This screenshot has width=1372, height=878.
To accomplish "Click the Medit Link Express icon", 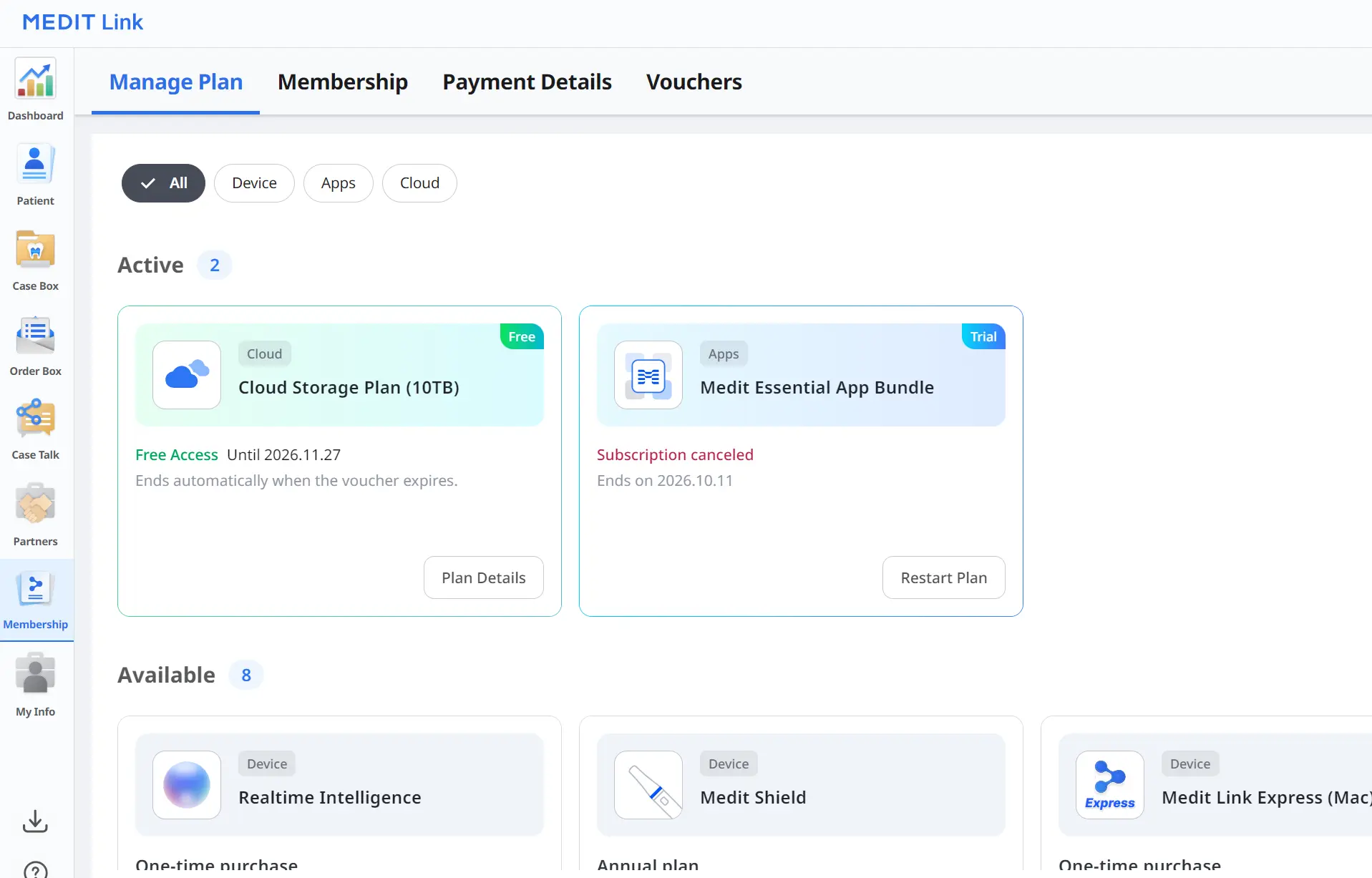I will click(1110, 785).
